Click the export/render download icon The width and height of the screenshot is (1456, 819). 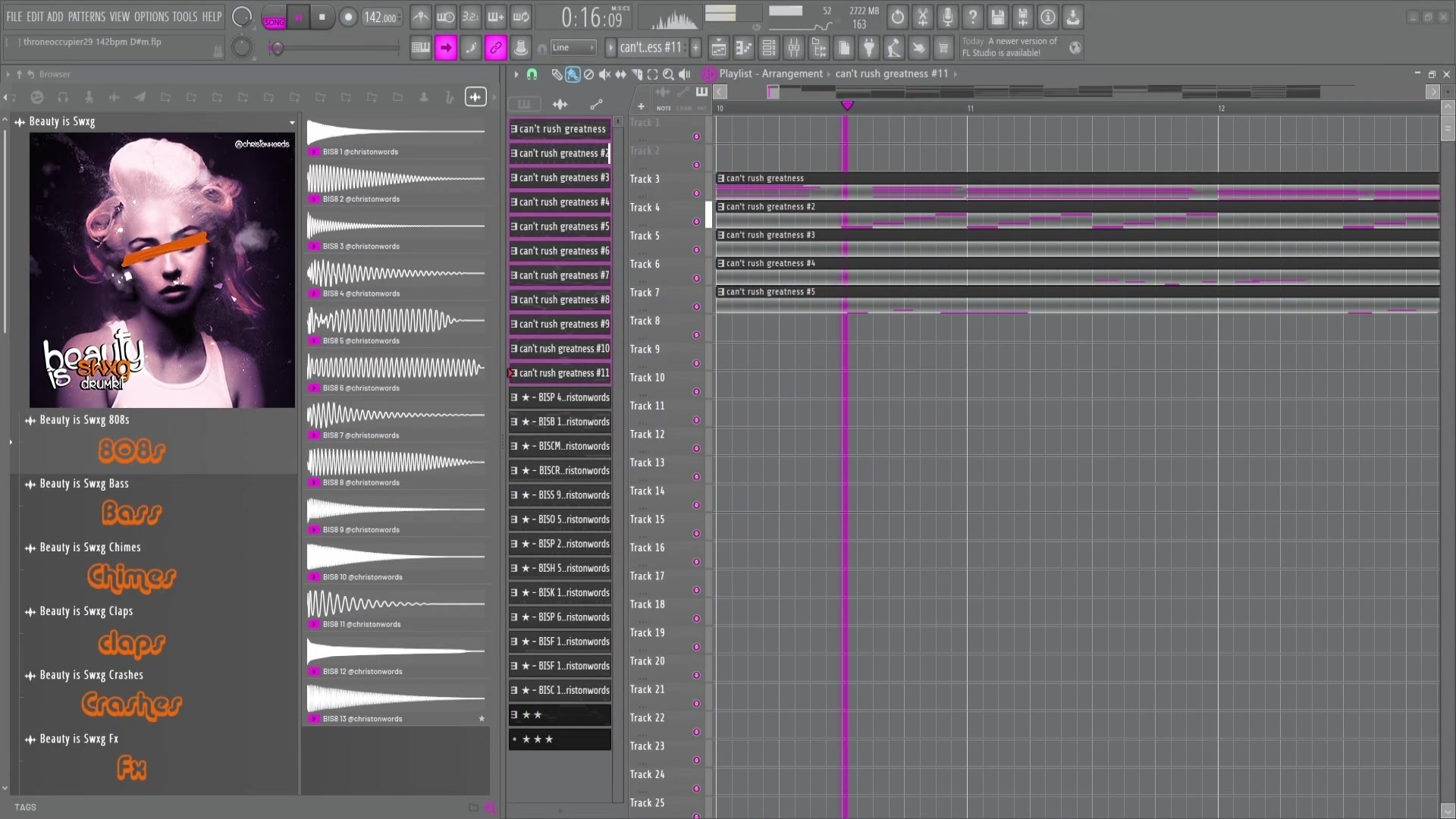pyautogui.click(x=1073, y=17)
